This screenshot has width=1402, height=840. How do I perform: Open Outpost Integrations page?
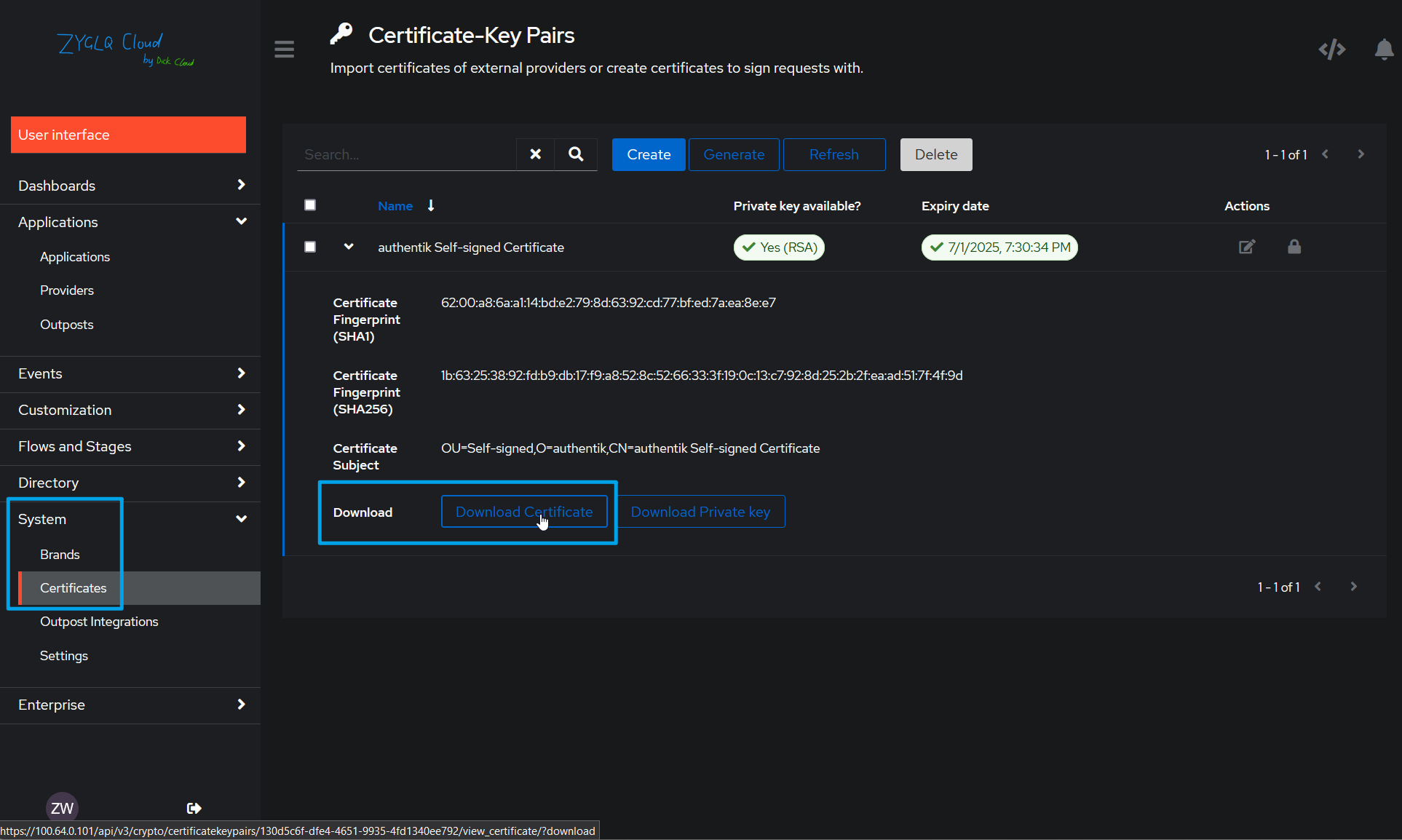point(99,622)
